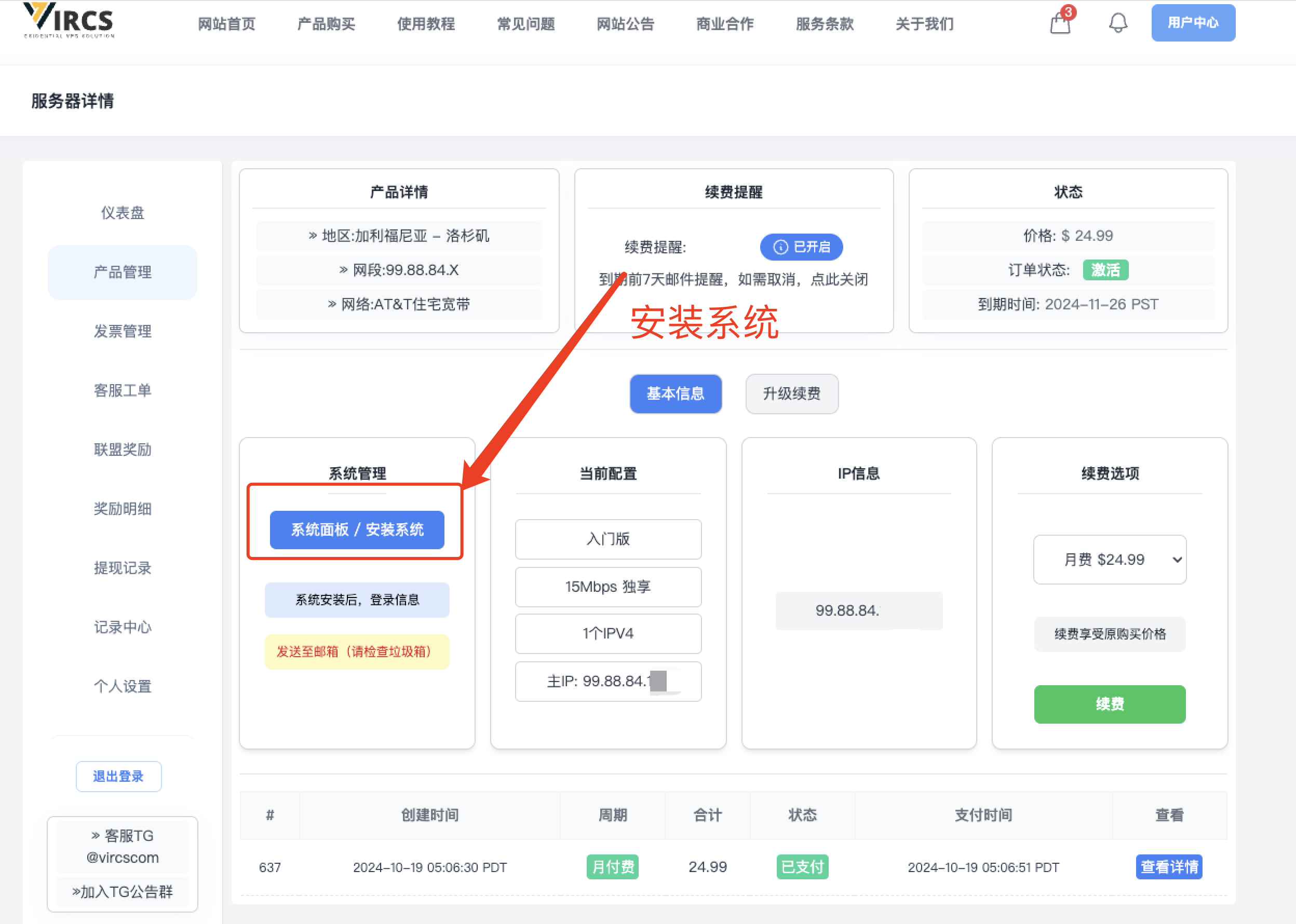
Task: Click 查看详情 for order 637
Action: [1168, 866]
